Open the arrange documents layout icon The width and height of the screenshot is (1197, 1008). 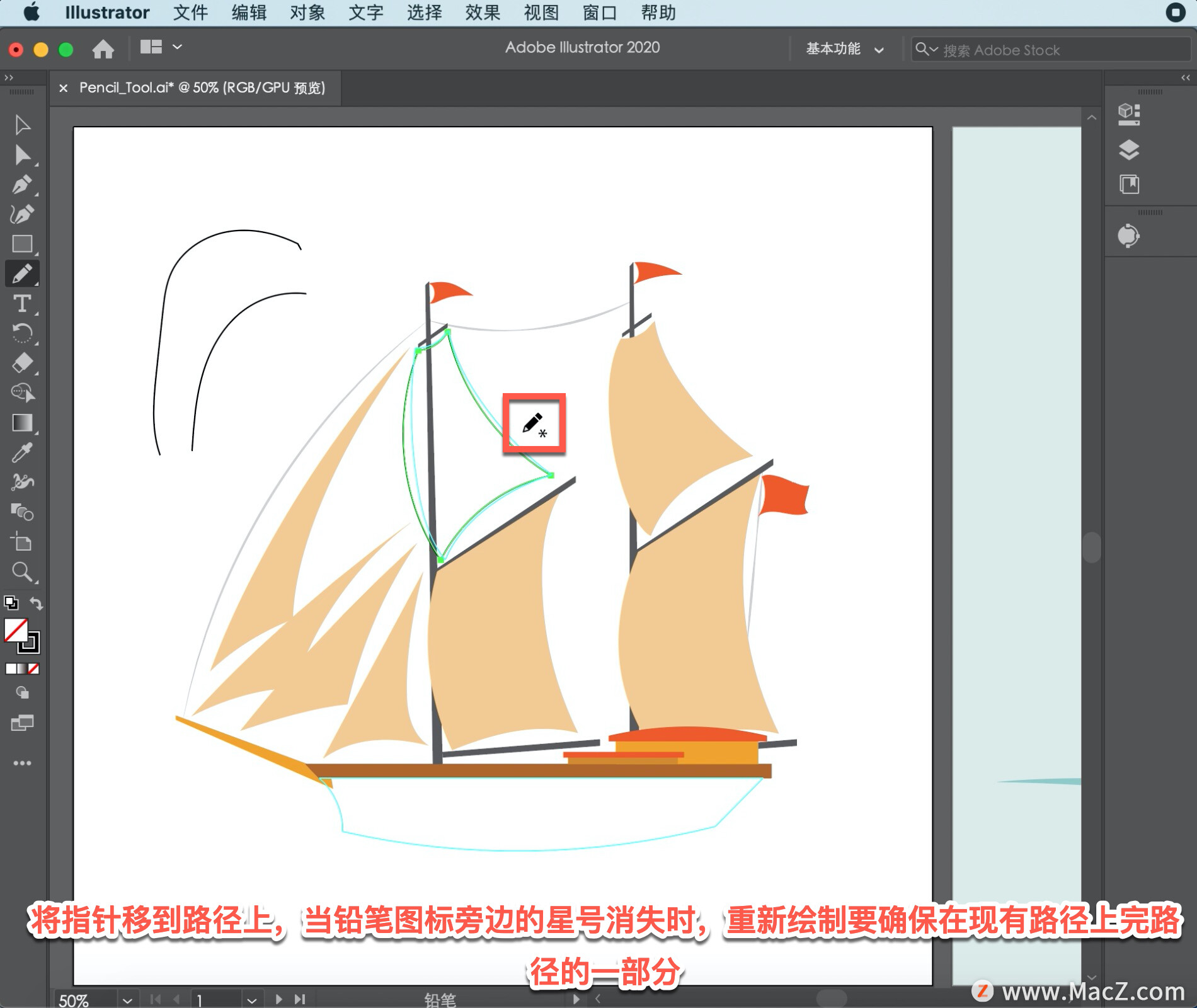pyautogui.click(x=151, y=47)
